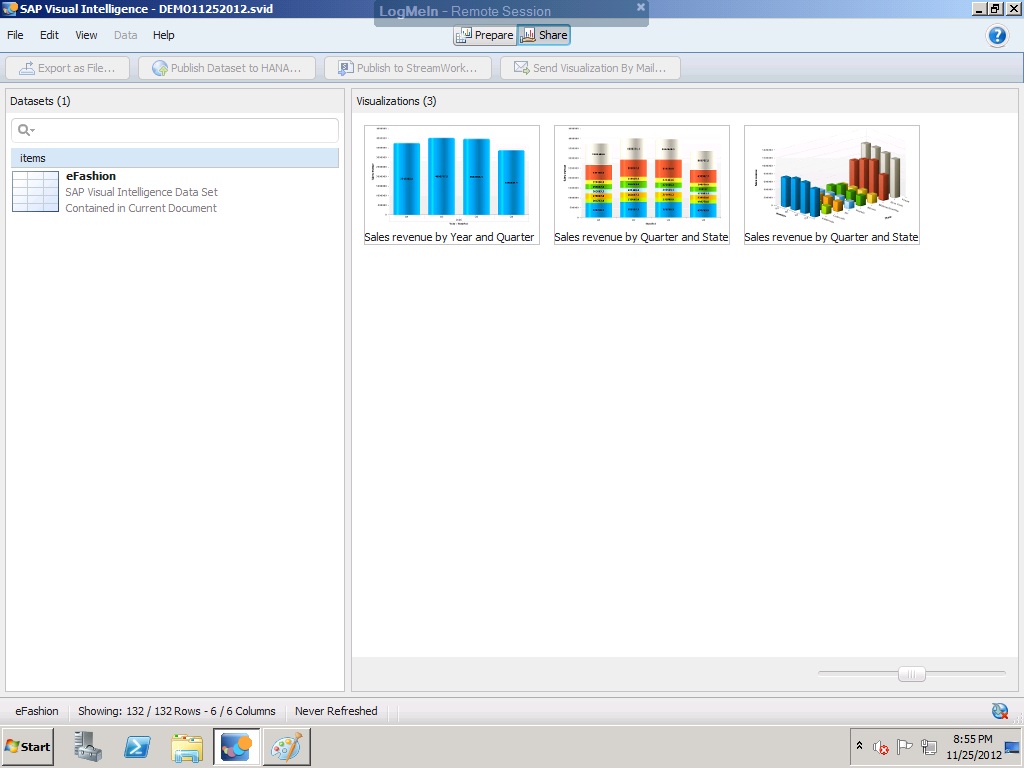Screen dimensions: 1024x768
Task: Select the items header row
Action: pyautogui.click(x=175, y=158)
